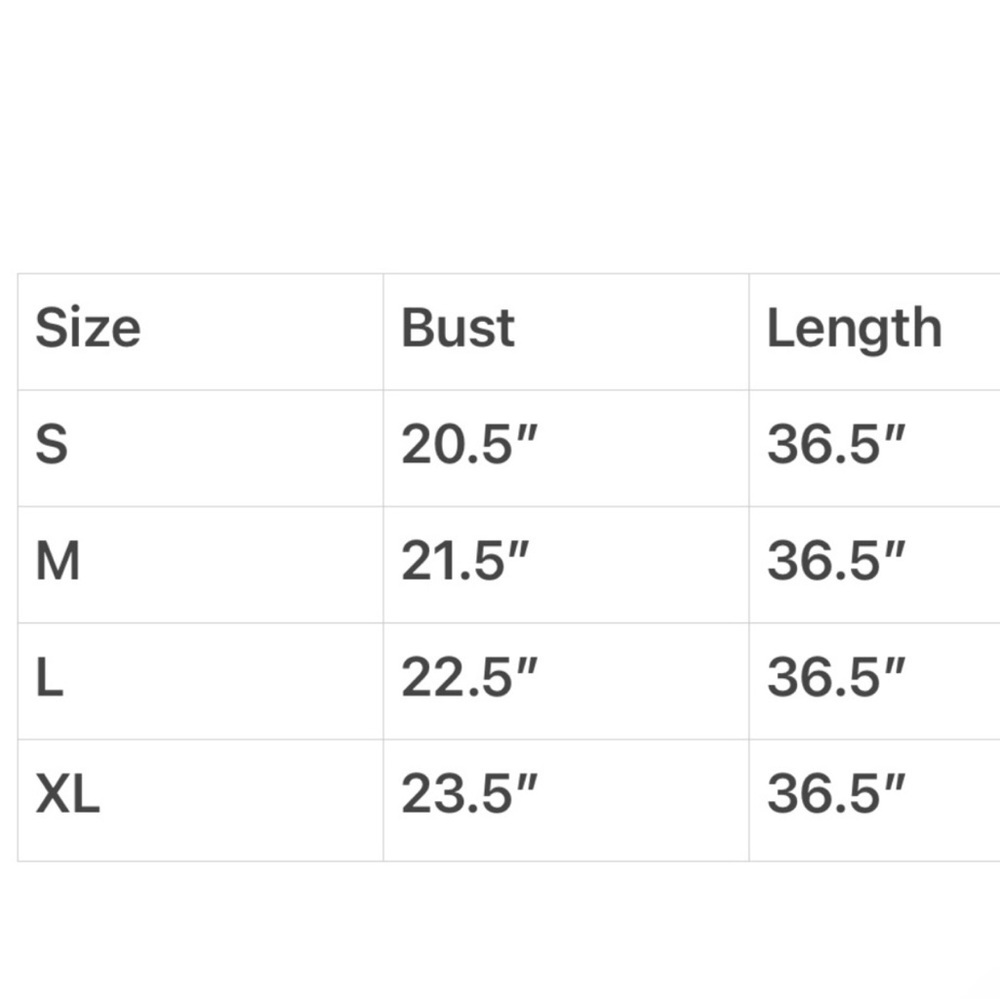The width and height of the screenshot is (1000, 1000).
Task: Click the length value in the L row
Action: click(836, 679)
